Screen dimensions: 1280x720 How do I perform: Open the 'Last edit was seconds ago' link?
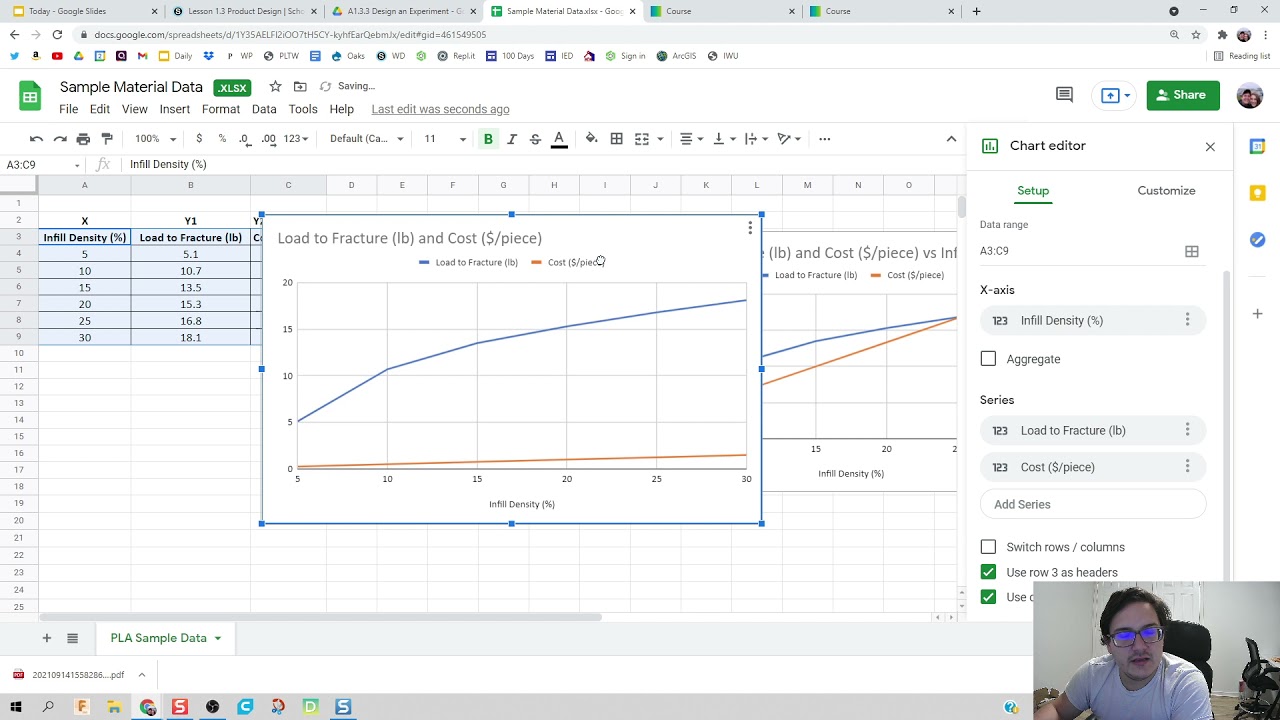(x=440, y=109)
